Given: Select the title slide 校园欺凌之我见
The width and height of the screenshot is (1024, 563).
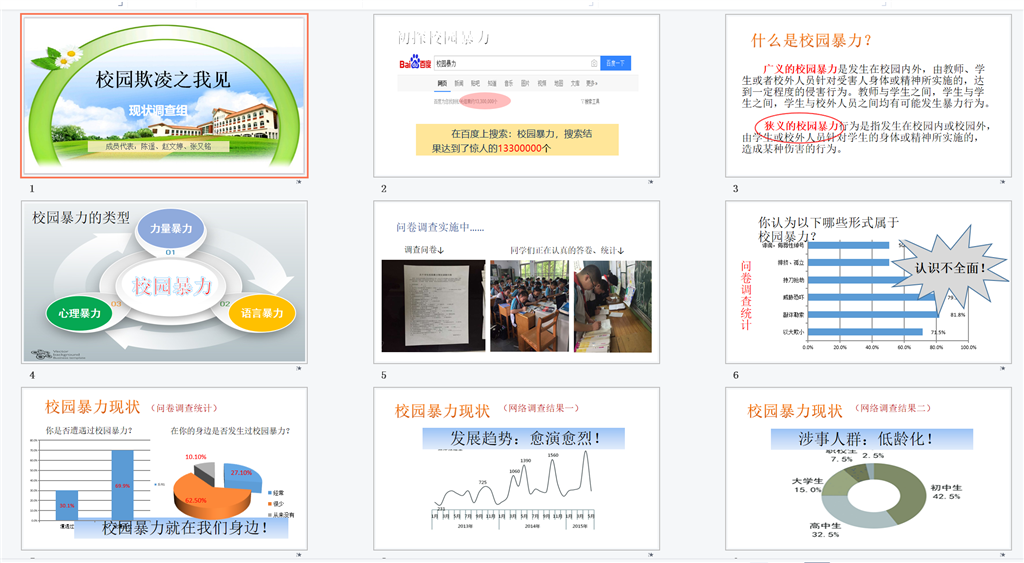Looking at the screenshot, I should click(x=165, y=95).
